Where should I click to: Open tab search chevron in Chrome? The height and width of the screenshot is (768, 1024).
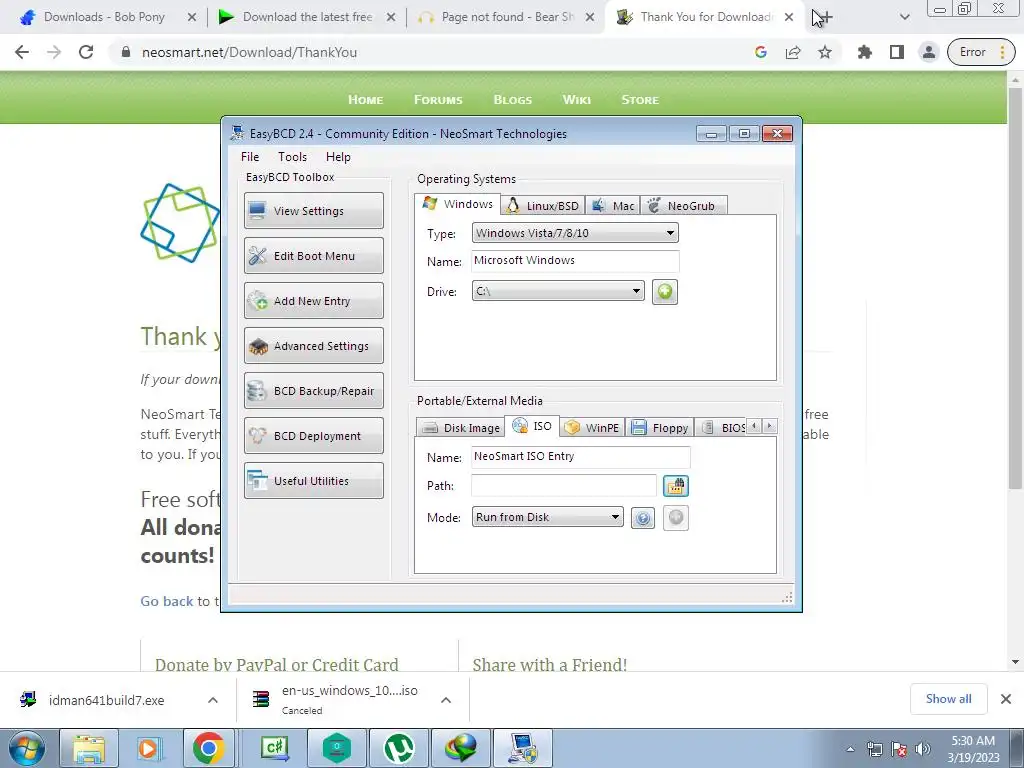[904, 17]
